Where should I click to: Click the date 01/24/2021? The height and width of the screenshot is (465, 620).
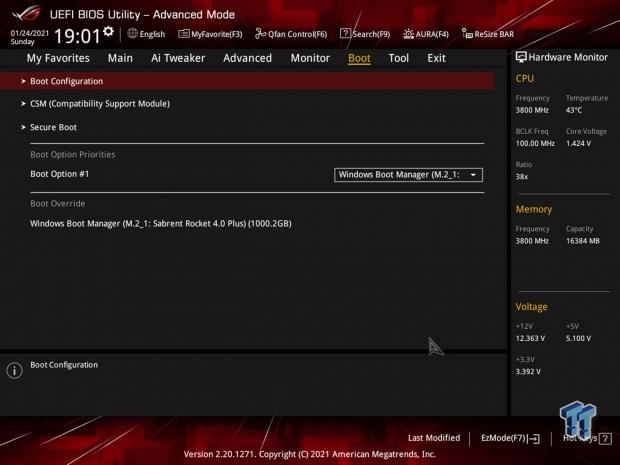pos(30,33)
